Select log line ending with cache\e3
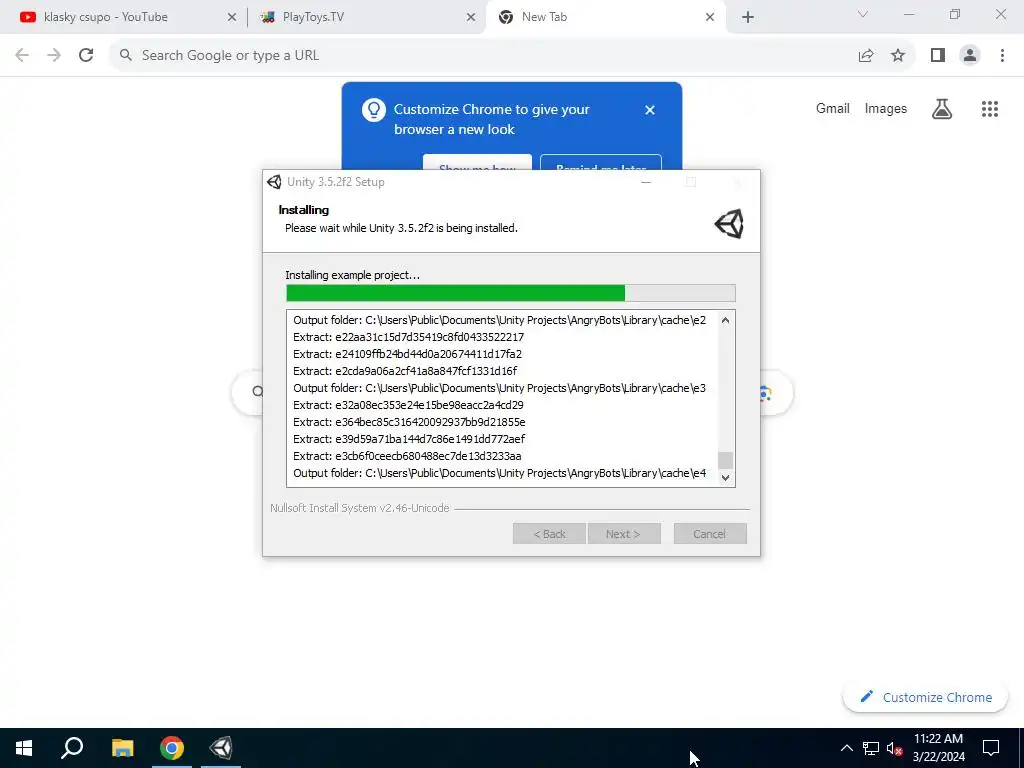The width and height of the screenshot is (1024, 768). pos(500,388)
